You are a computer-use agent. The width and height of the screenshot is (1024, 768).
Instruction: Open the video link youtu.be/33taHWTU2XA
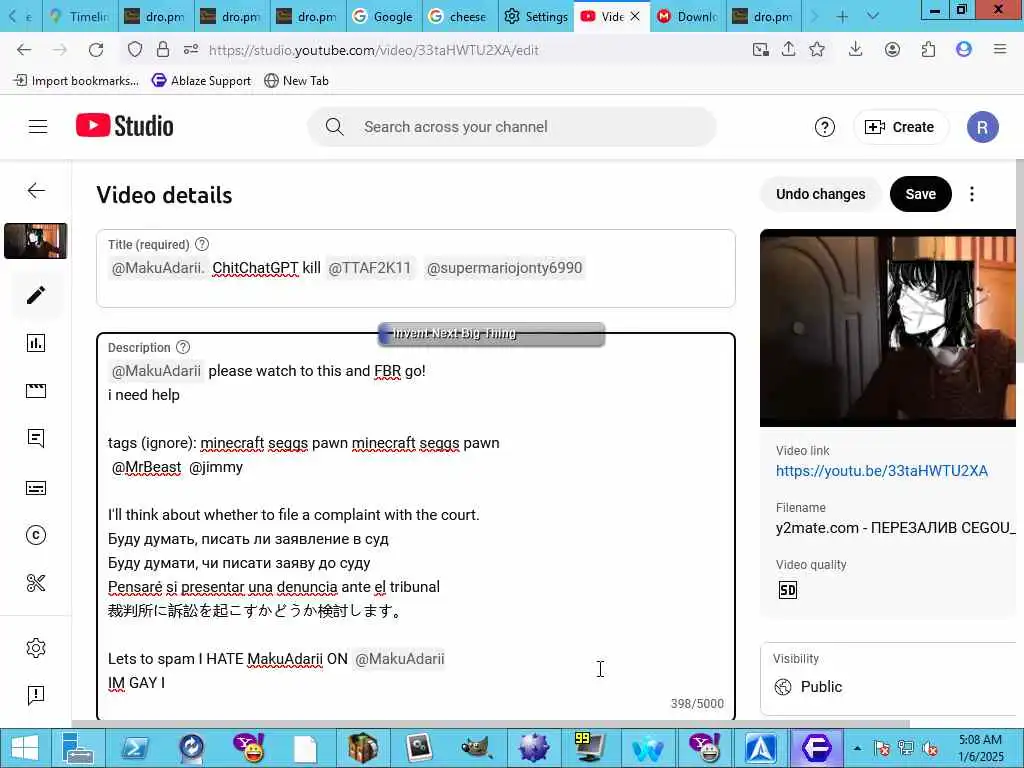(x=882, y=471)
